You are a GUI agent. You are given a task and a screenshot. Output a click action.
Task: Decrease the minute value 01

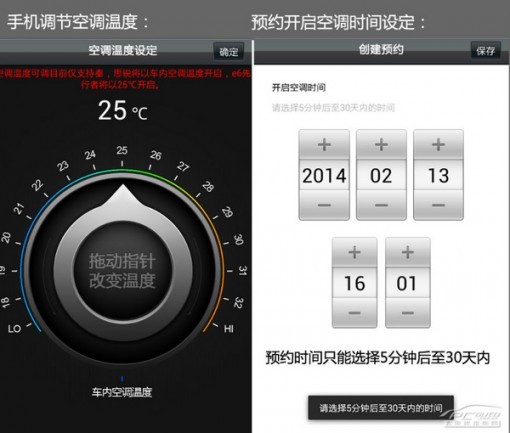coord(408,313)
